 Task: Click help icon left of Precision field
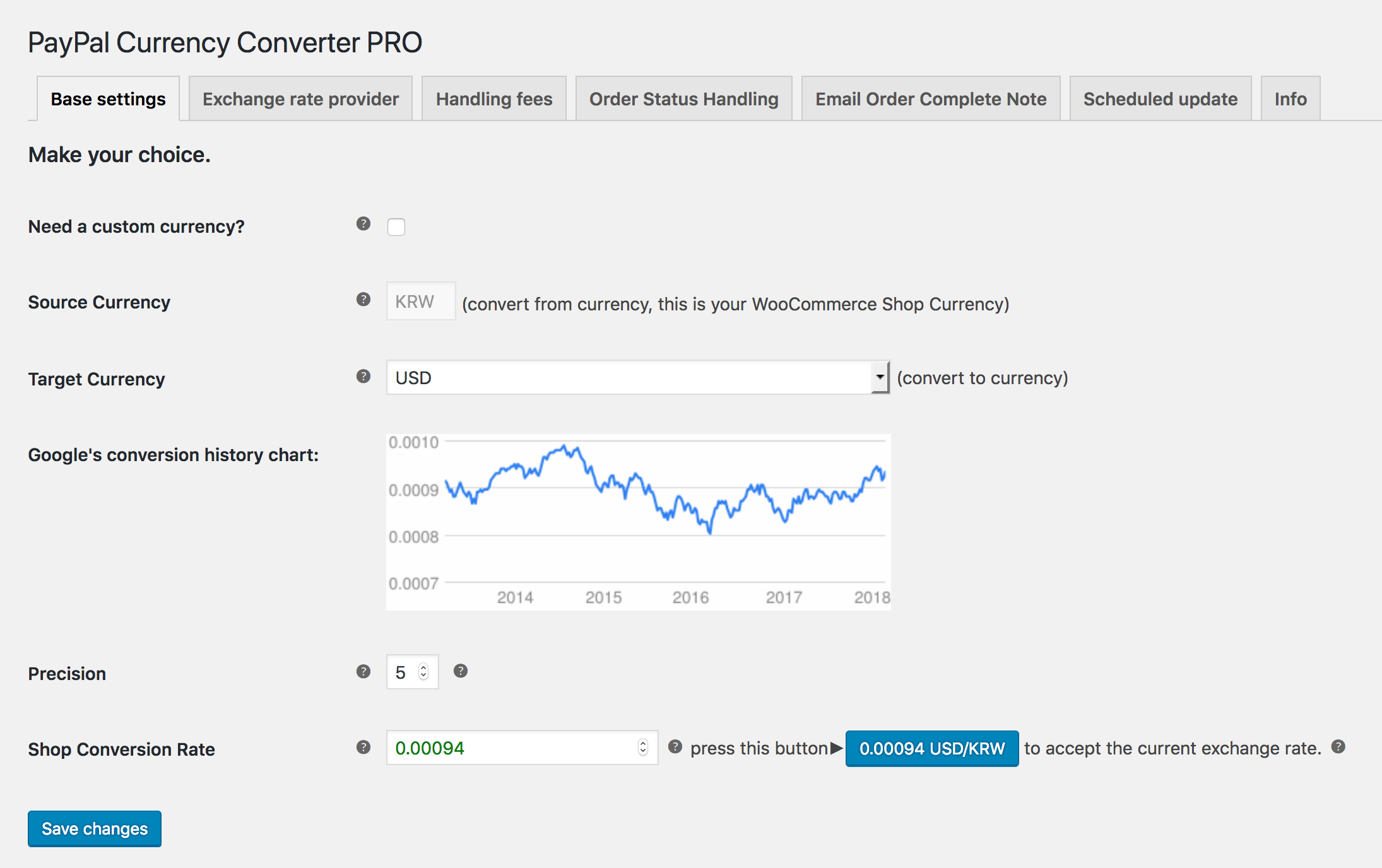pyautogui.click(x=363, y=671)
